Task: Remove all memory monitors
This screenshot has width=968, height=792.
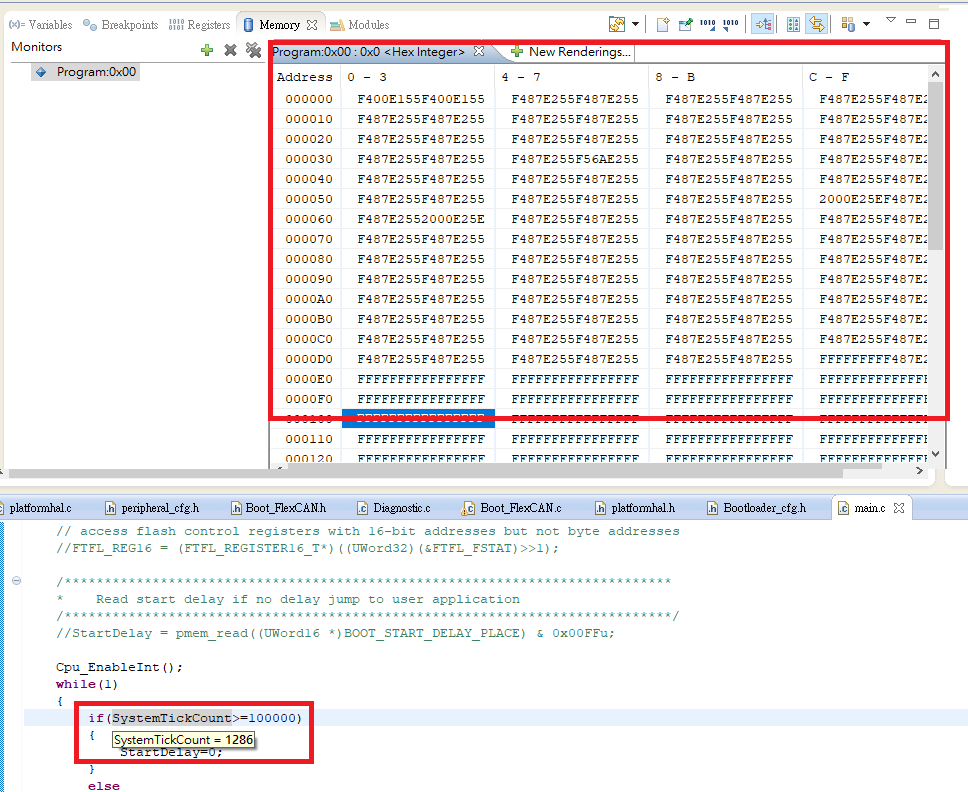Action: [x=253, y=50]
